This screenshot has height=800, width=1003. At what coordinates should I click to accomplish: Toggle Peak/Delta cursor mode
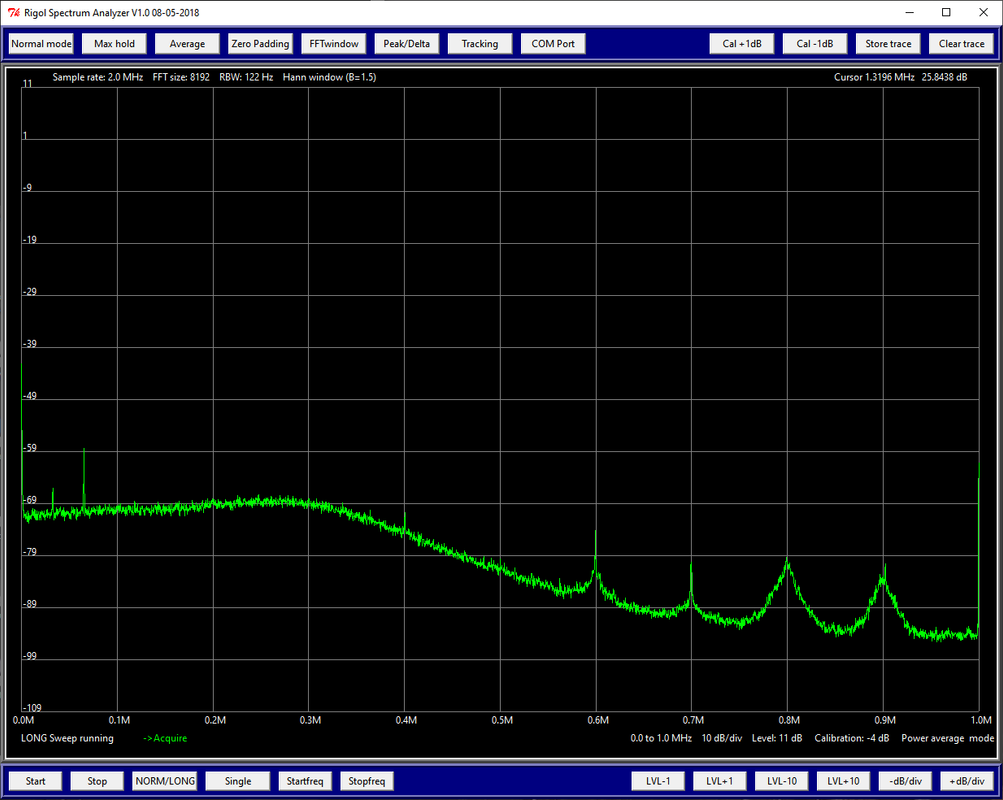click(407, 43)
